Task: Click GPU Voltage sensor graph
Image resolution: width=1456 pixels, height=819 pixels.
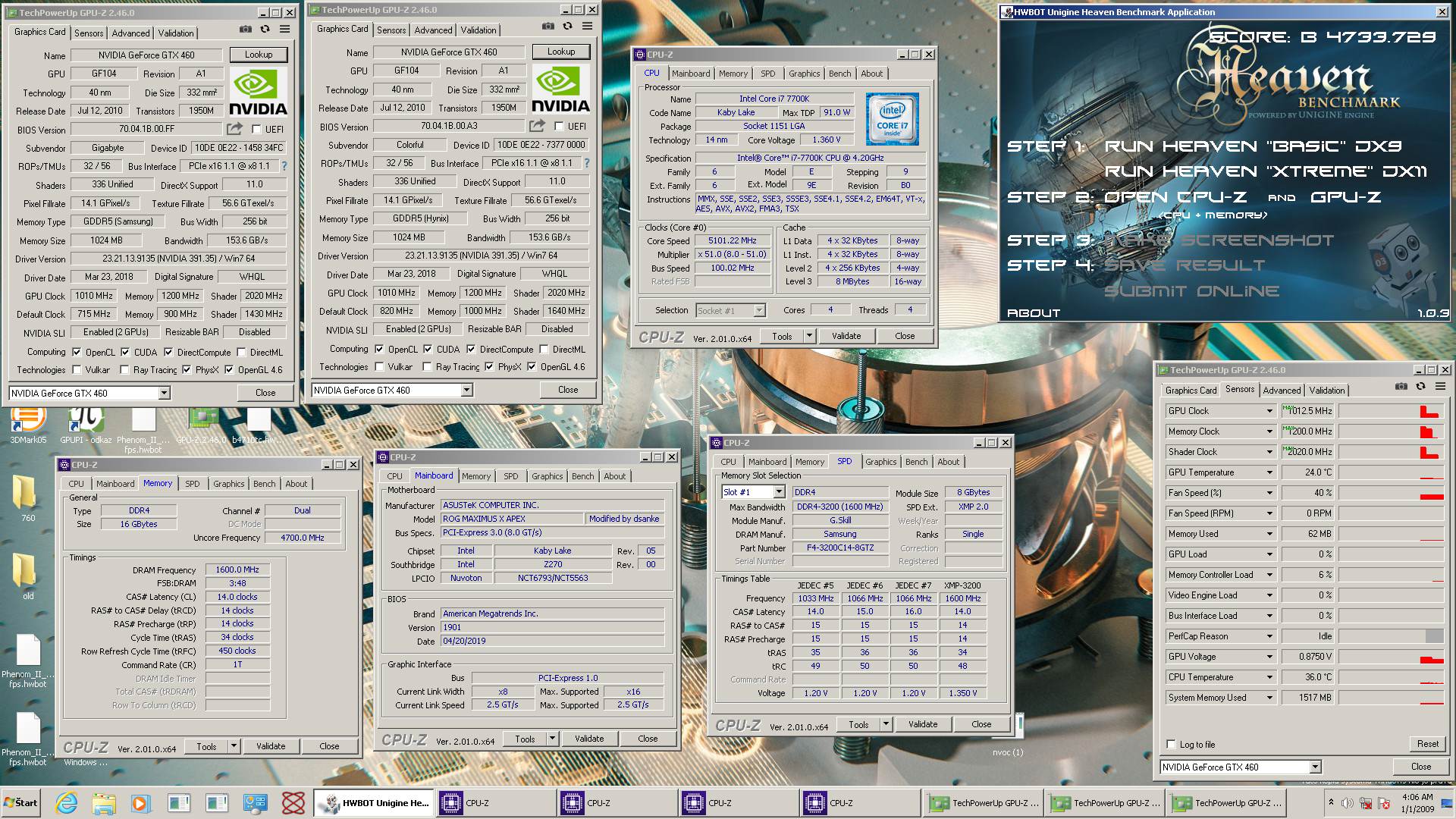Action: 1391,657
